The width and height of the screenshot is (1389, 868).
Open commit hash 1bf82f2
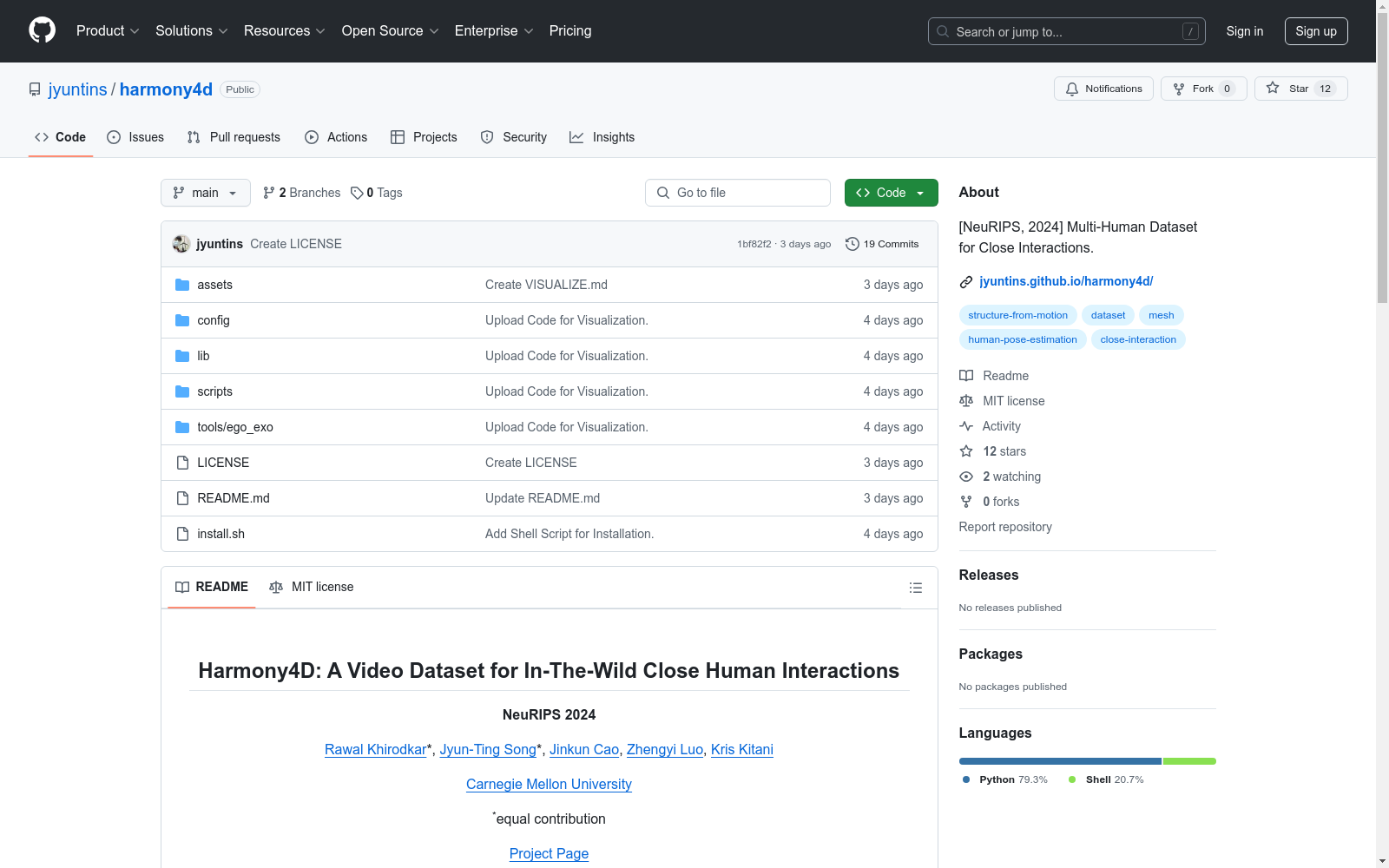pos(754,244)
